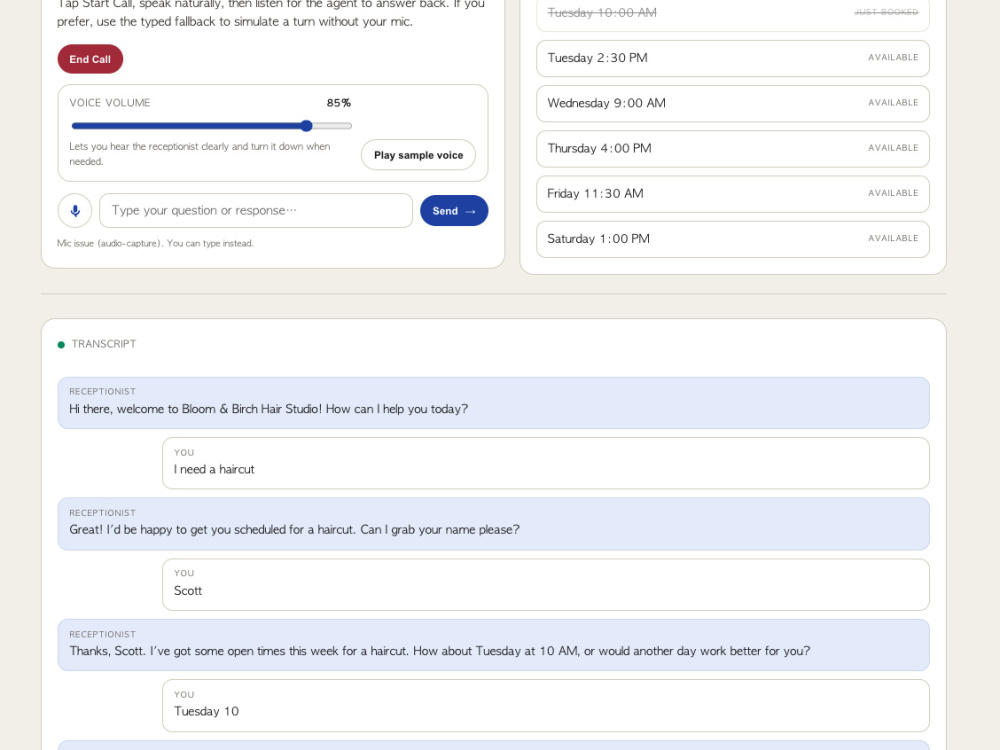Click the "Tuesday 10" reply message
The height and width of the screenshot is (750, 1000).
coord(546,705)
